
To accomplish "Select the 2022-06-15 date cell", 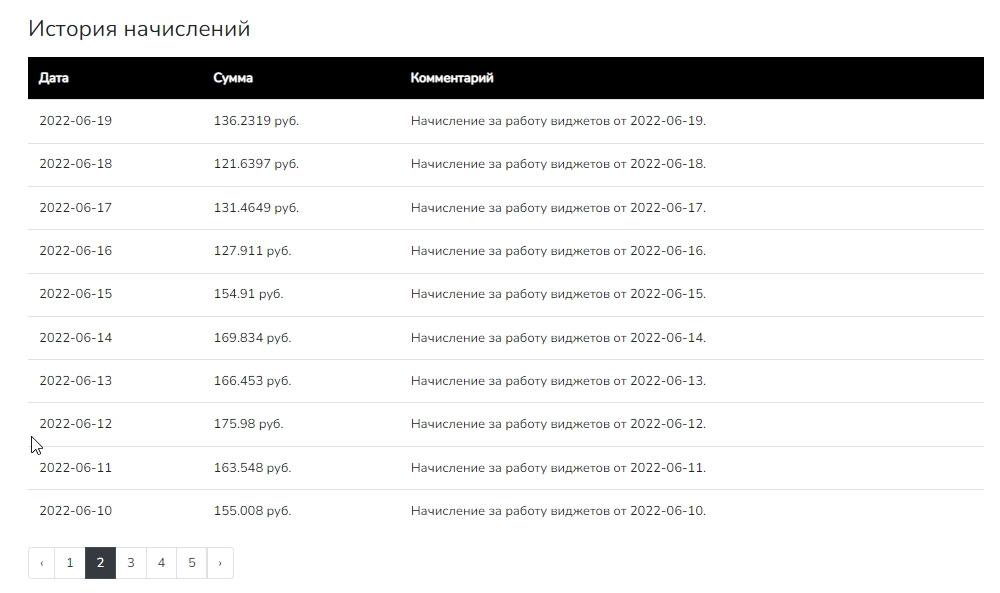I will point(75,294).
